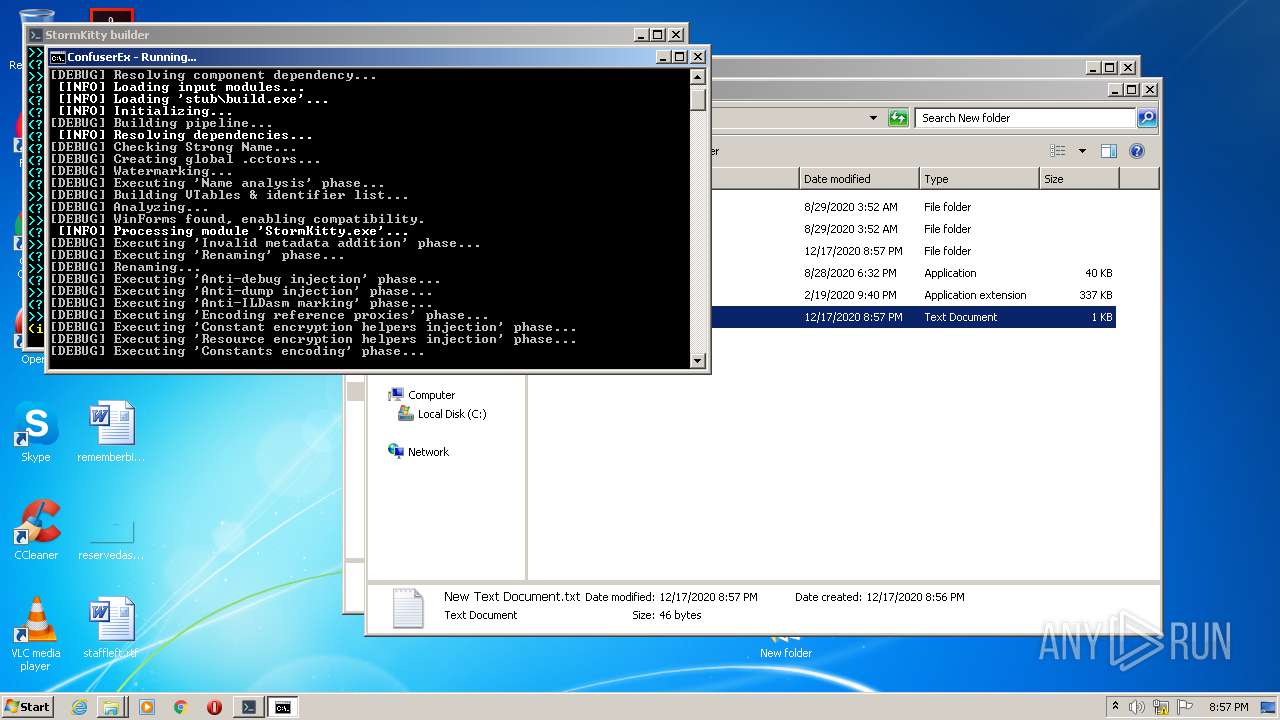Screen dimensions: 1280x720
Task: Open the stafflett.rtf document on desktop
Action: 111,628
